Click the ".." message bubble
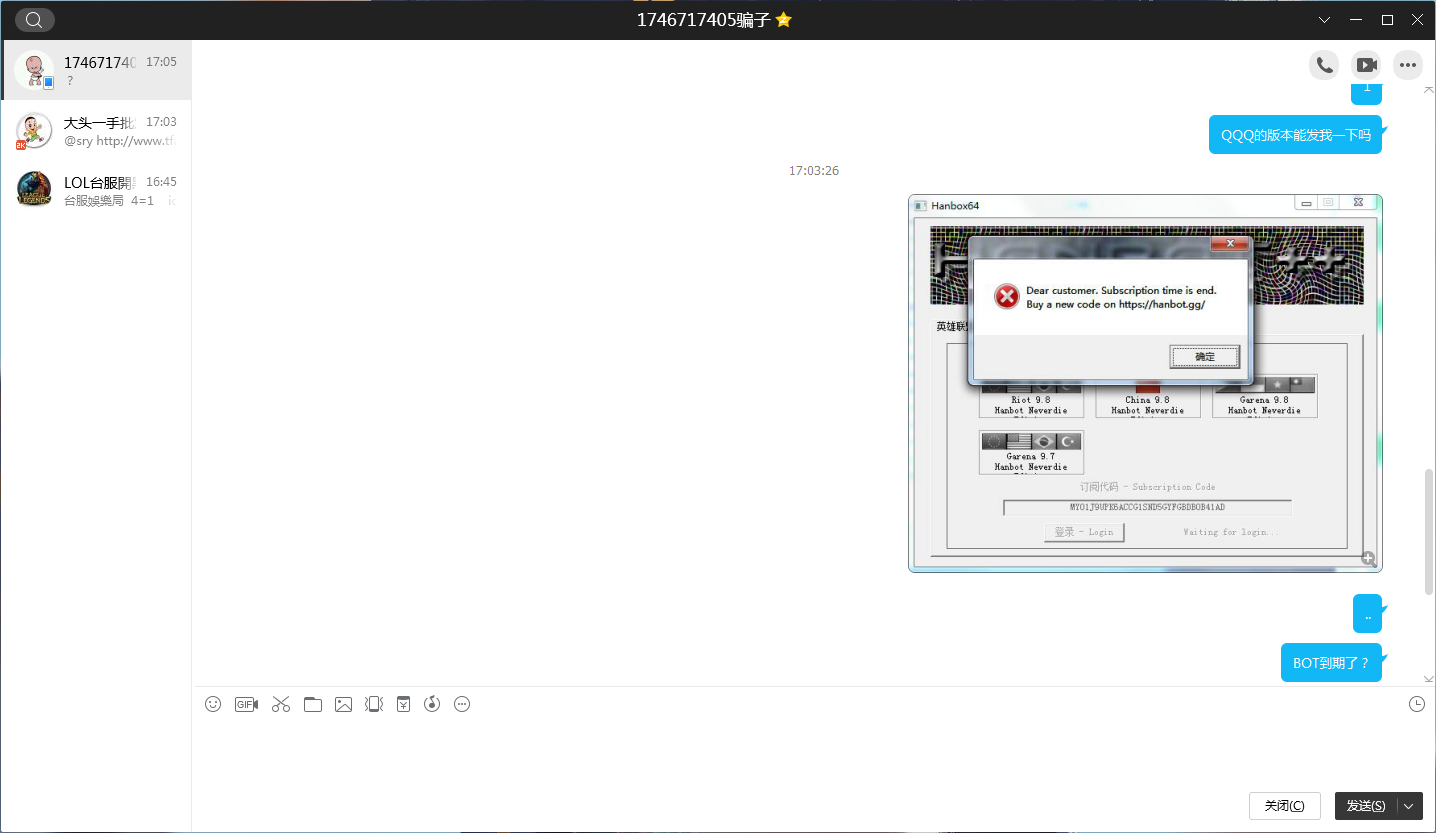1436x833 pixels. coord(1367,614)
